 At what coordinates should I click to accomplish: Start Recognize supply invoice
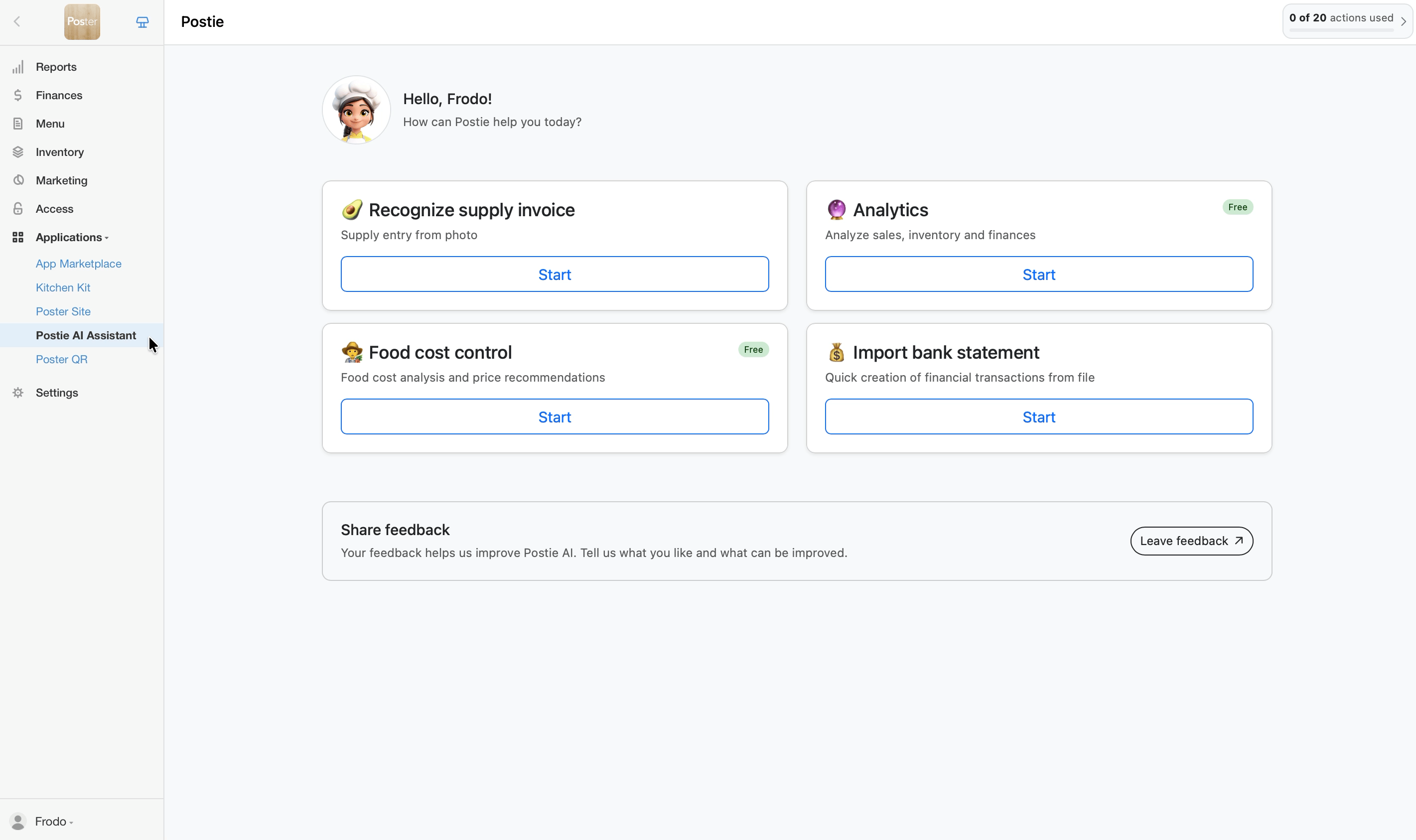[x=554, y=275]
